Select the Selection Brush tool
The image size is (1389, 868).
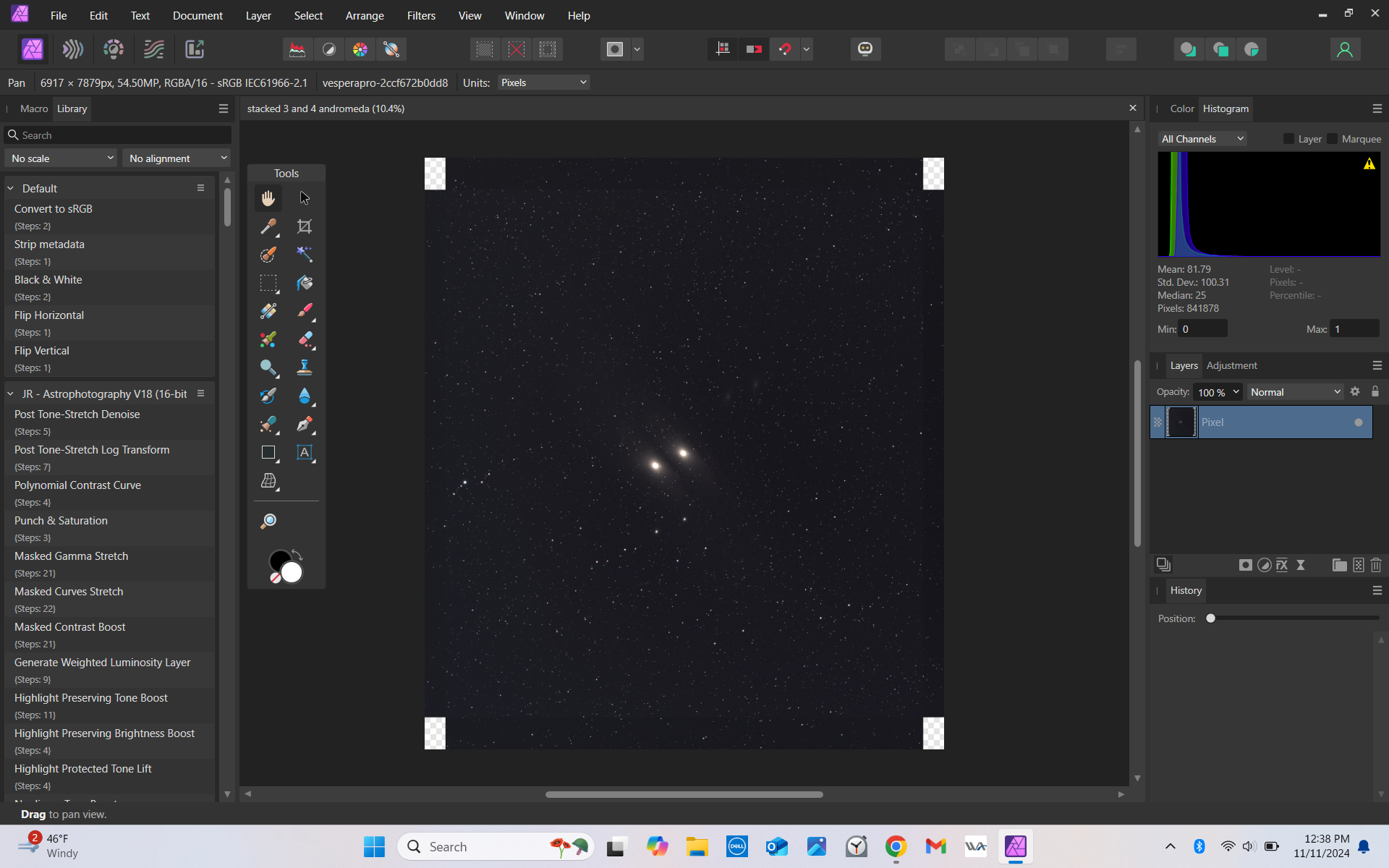268,255
